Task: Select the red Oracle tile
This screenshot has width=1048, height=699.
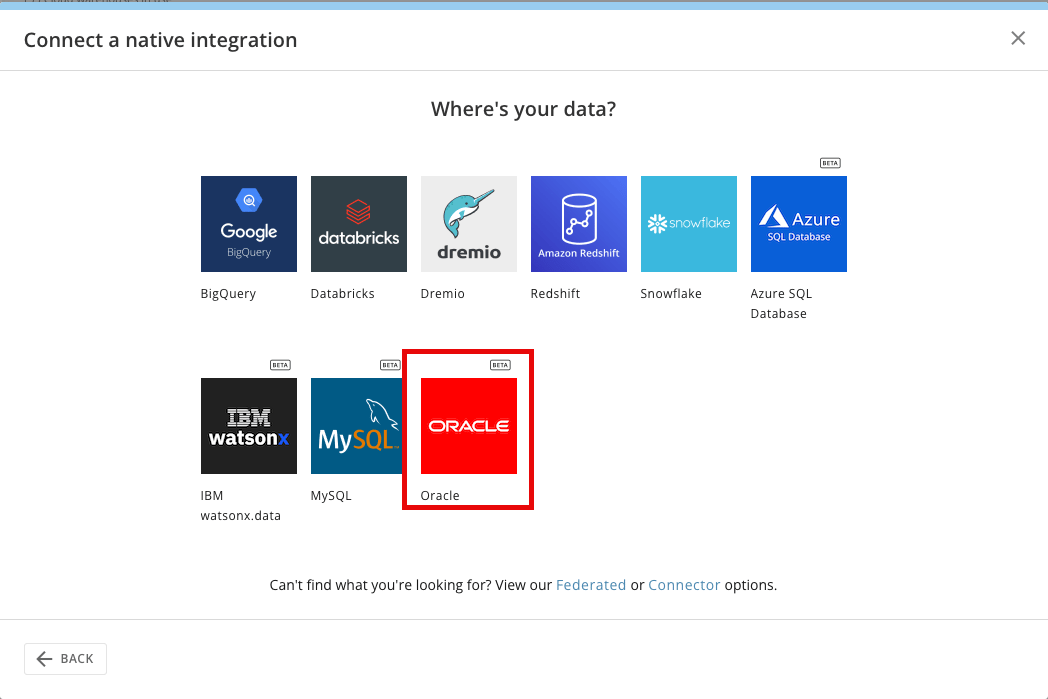Action: (x=469, y=426)
